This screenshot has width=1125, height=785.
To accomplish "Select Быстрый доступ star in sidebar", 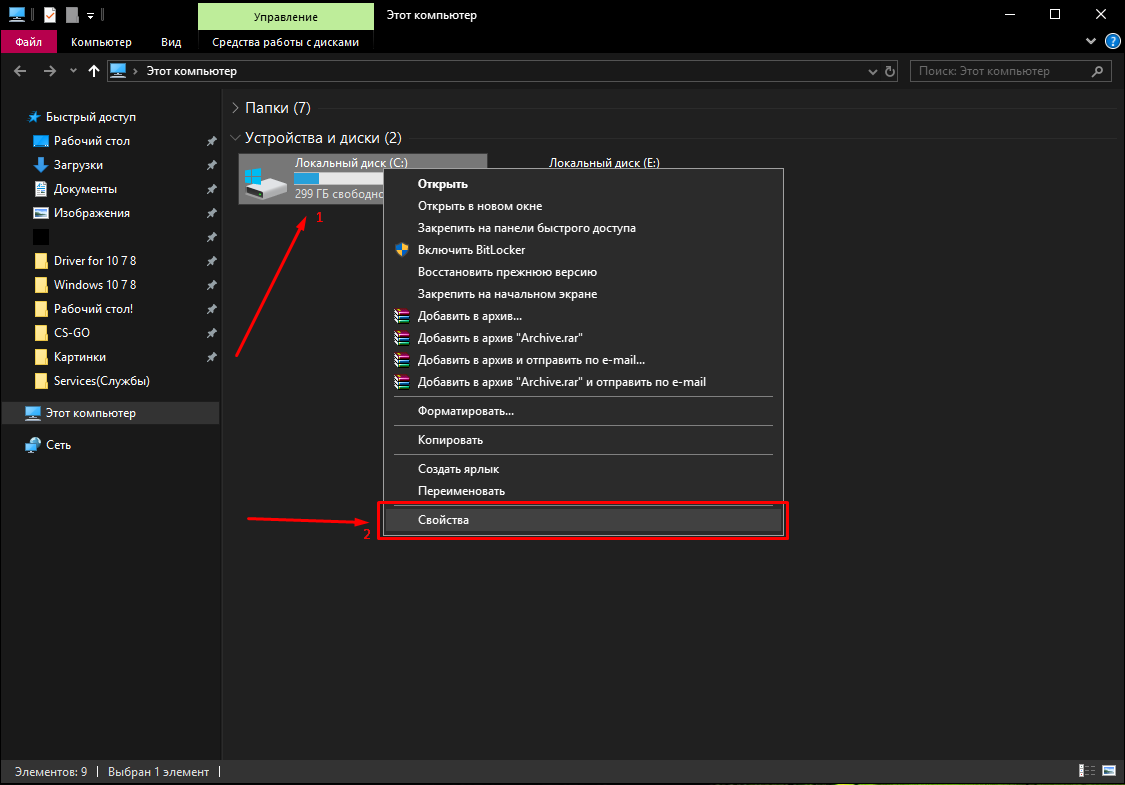I will coord(90,116).
